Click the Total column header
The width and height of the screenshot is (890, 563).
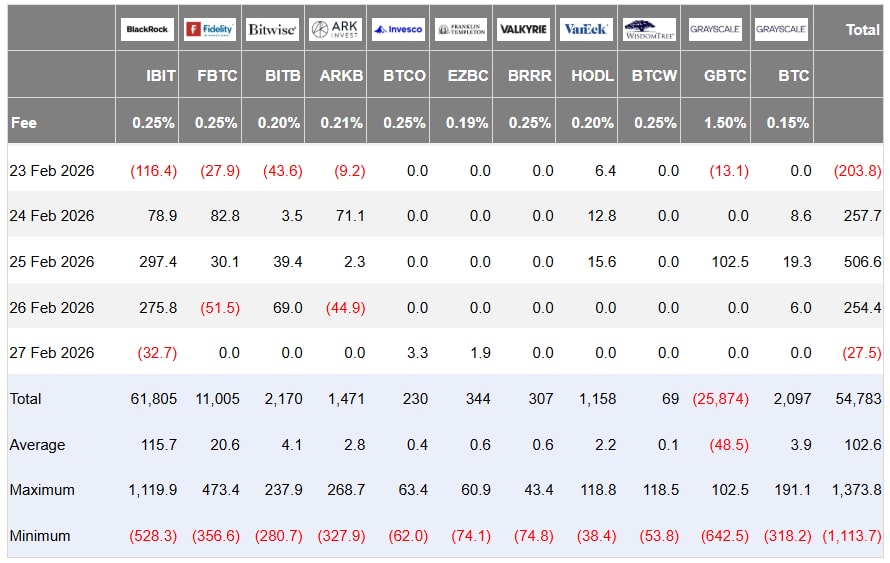coord(862,30)
